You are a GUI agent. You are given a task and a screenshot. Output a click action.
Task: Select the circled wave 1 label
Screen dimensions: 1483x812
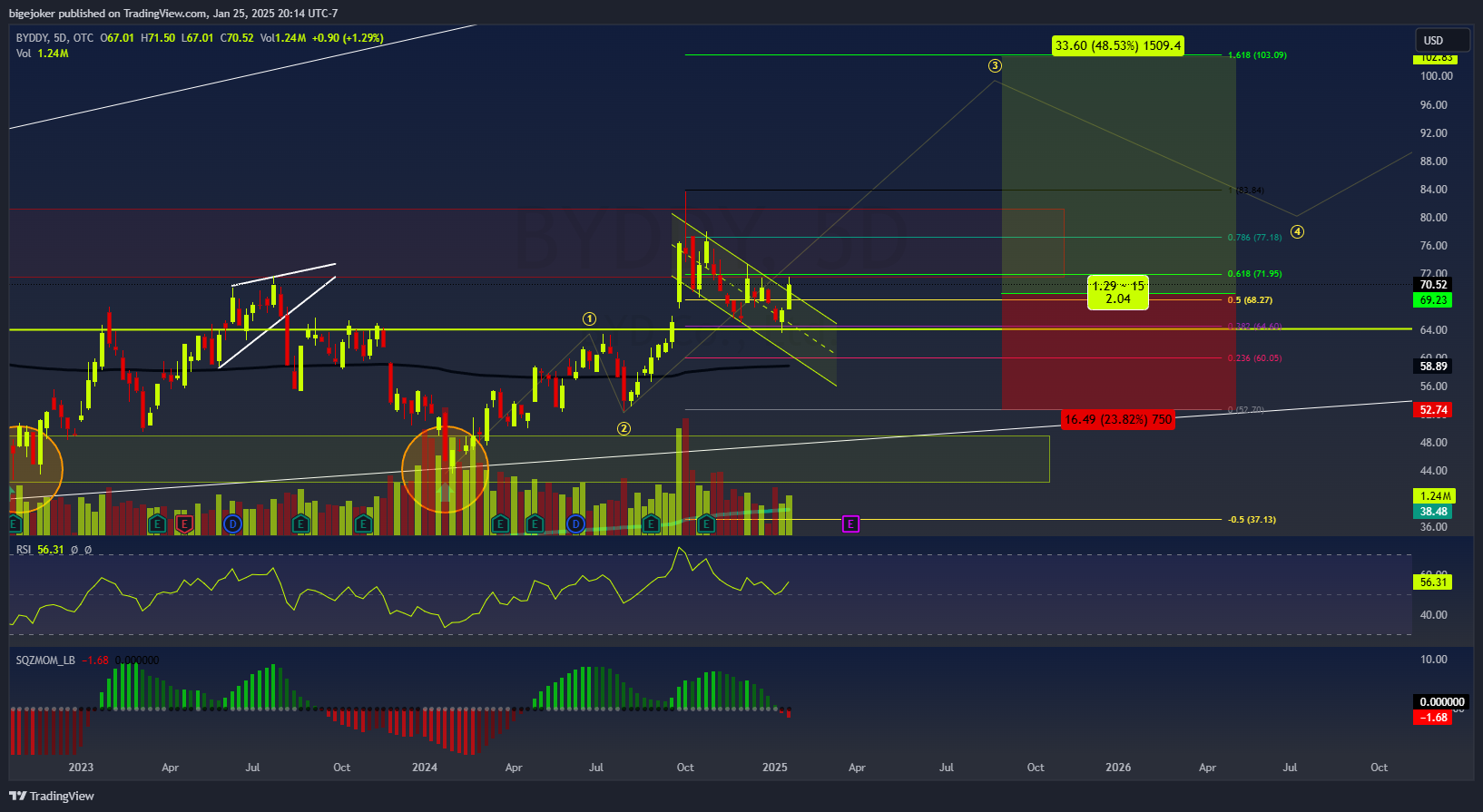(x=590, y=318)
